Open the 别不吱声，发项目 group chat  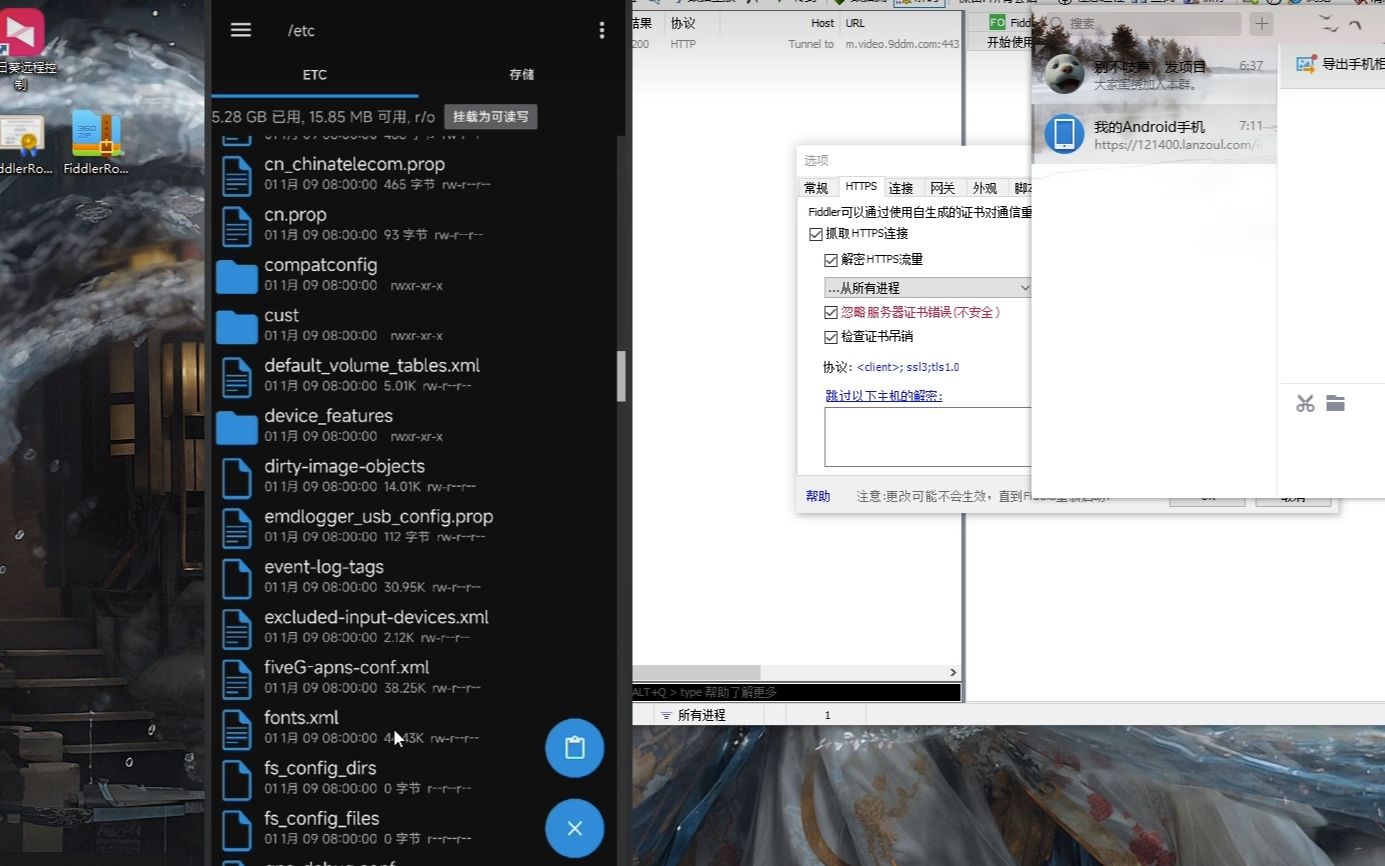[x=1154, y=74]
